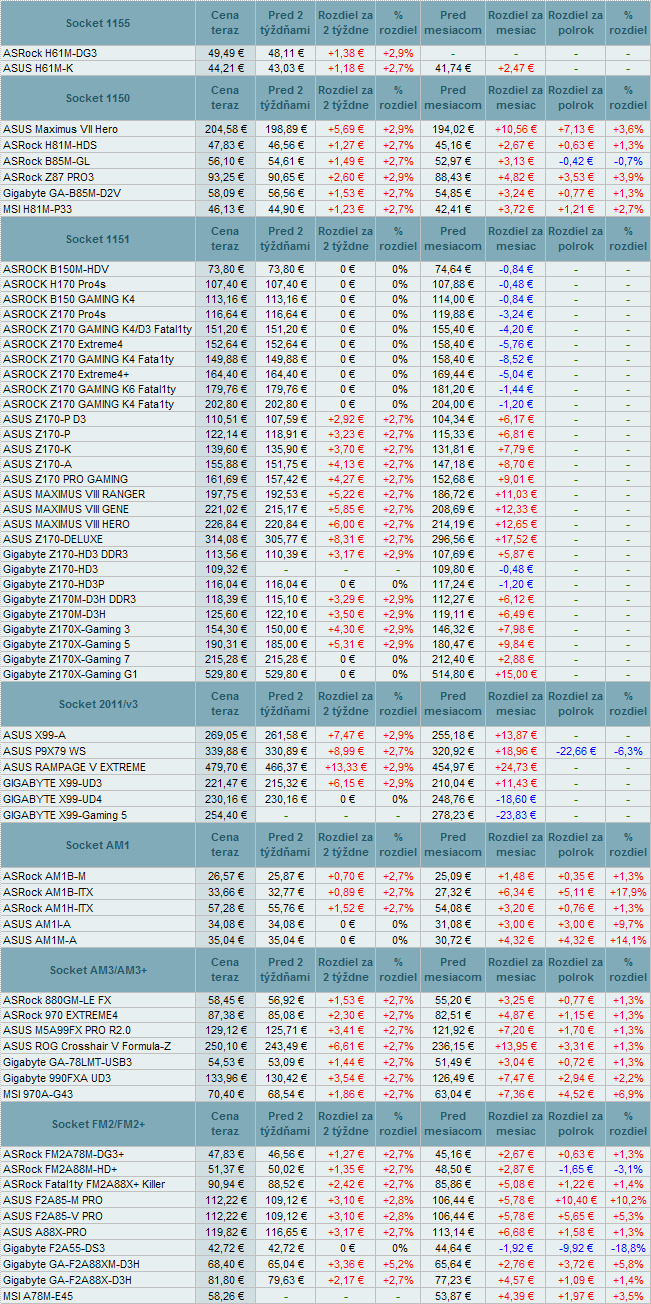This screenshot has width=651, height=1304.
Task: Click ASROCK Z170 GAMING K4/D3 Fatal1ty
Action: tap(97, 329)
